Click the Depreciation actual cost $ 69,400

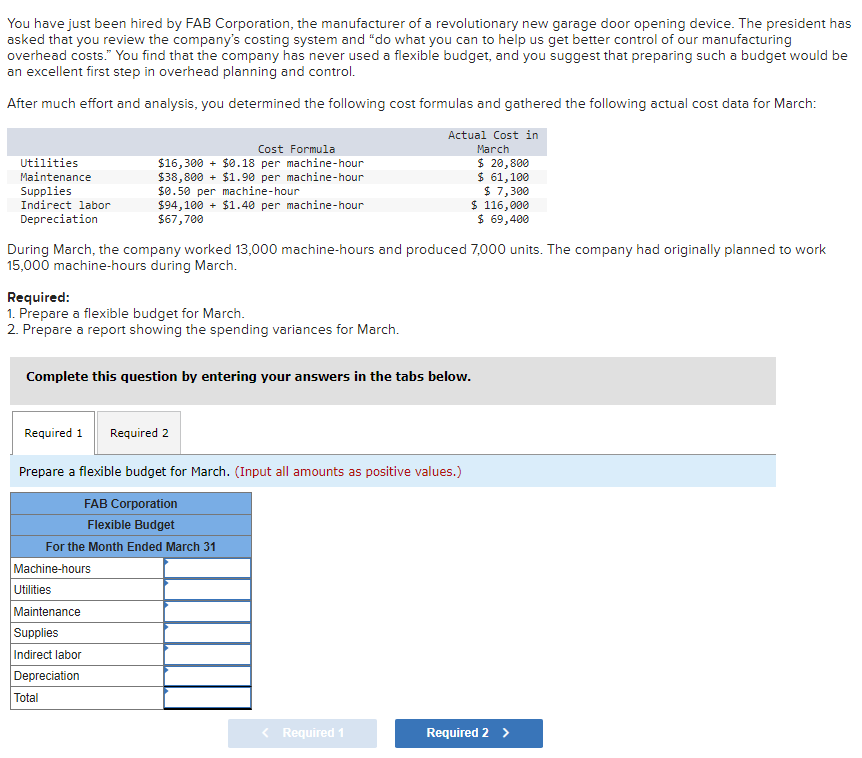[503, 219]
